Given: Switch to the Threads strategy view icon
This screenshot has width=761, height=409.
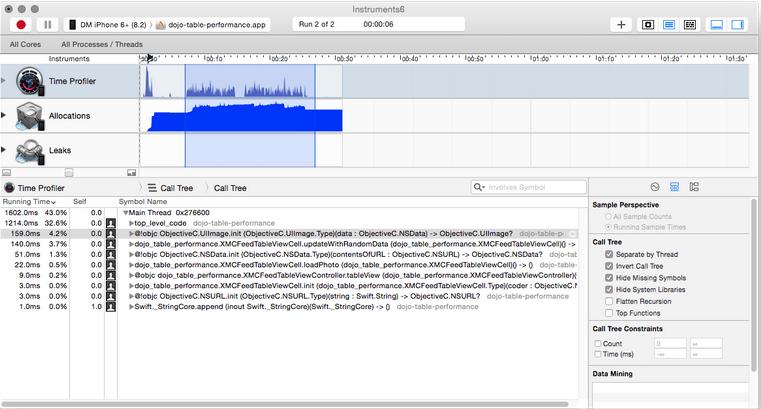Looking at the screenshot, I should click(x=690, y=24).
